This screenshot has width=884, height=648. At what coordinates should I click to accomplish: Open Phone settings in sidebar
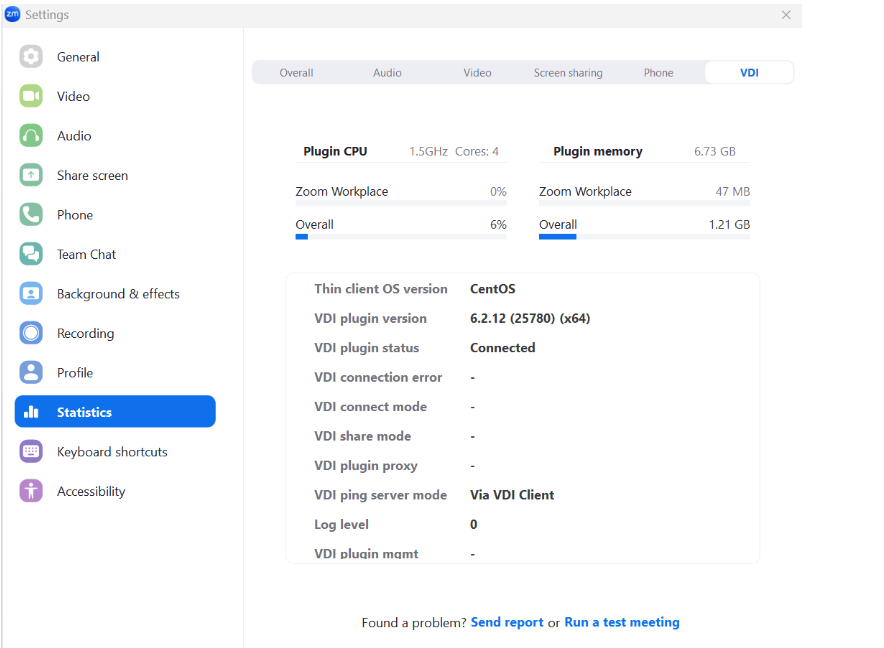click(x=75, y=215)
